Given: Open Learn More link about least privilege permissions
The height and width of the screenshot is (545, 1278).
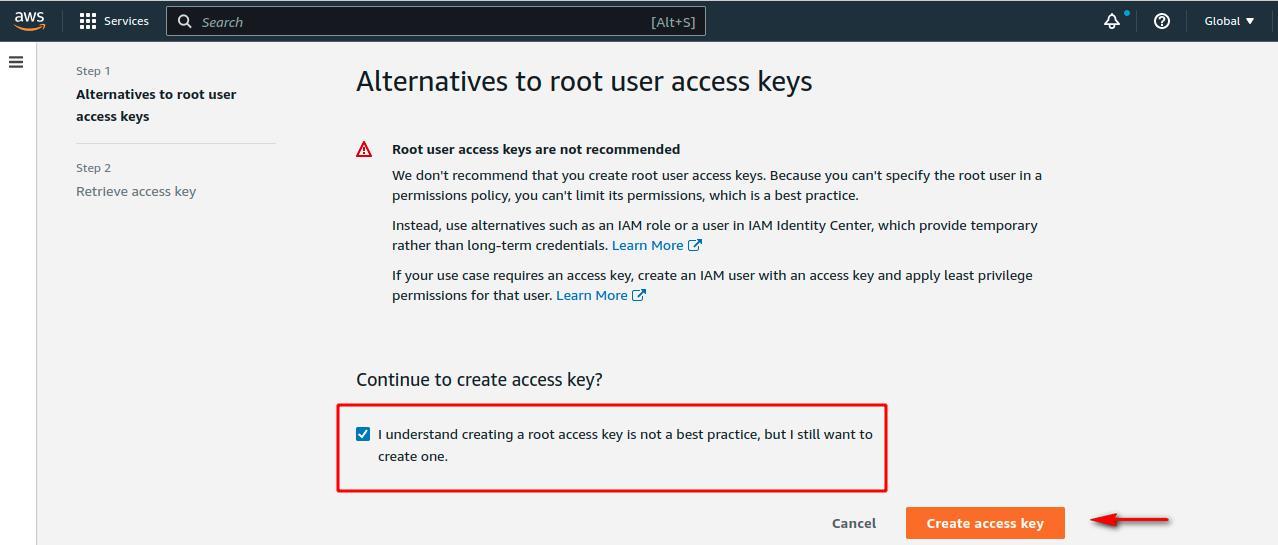Looking at the screenshot, I should [x=592, y=295].
